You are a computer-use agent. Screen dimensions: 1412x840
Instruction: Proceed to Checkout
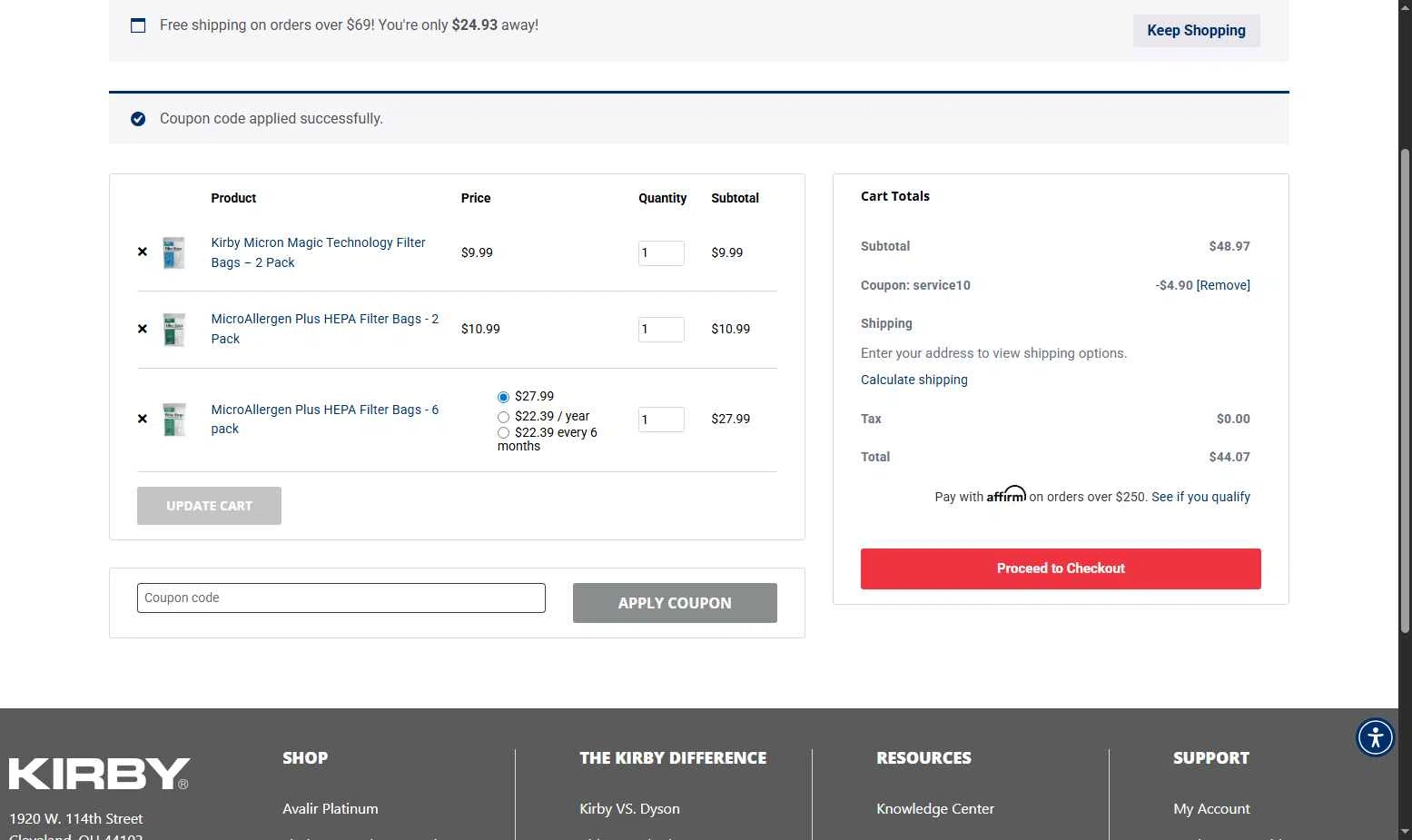click(x=1061, y=568)
